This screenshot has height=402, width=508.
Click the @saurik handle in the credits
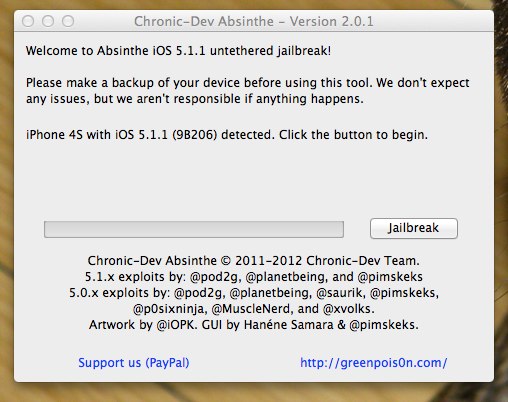coord(339,293)
